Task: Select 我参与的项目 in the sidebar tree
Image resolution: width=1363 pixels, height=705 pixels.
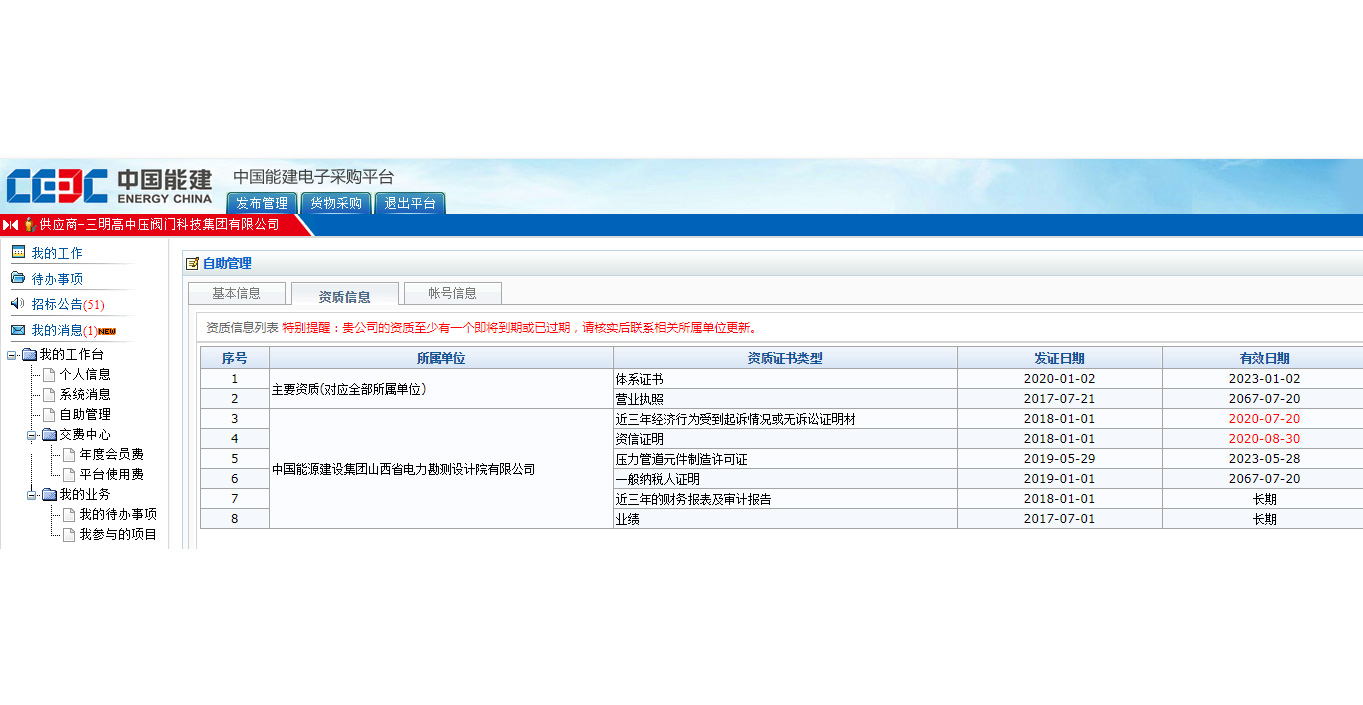Action: click(118, 534)
